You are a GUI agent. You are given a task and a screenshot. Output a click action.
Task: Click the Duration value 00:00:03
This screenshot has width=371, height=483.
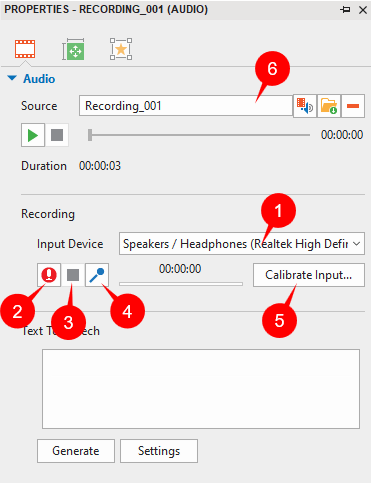click(100, 166)
